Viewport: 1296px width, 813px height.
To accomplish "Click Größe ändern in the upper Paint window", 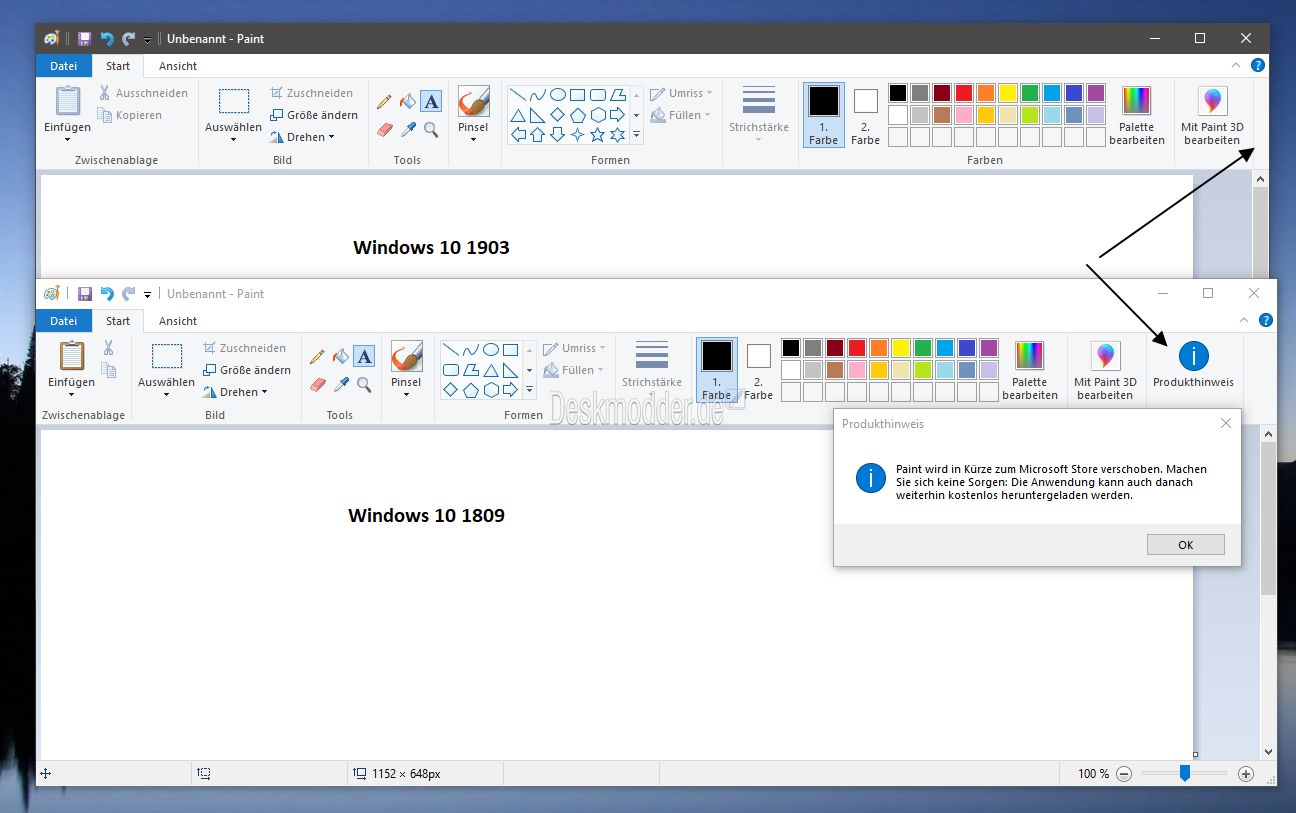I will tap(313, 115).
